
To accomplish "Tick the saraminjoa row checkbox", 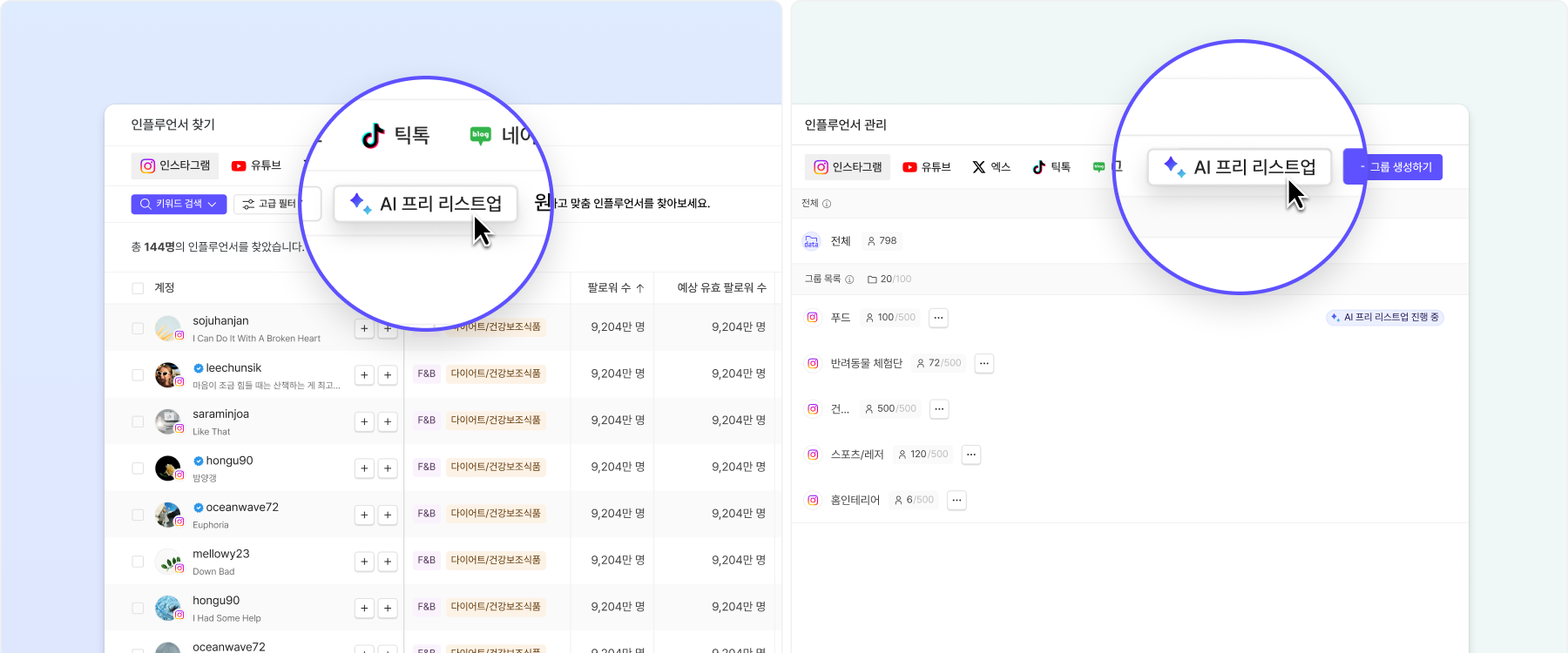I will [138, 421].
